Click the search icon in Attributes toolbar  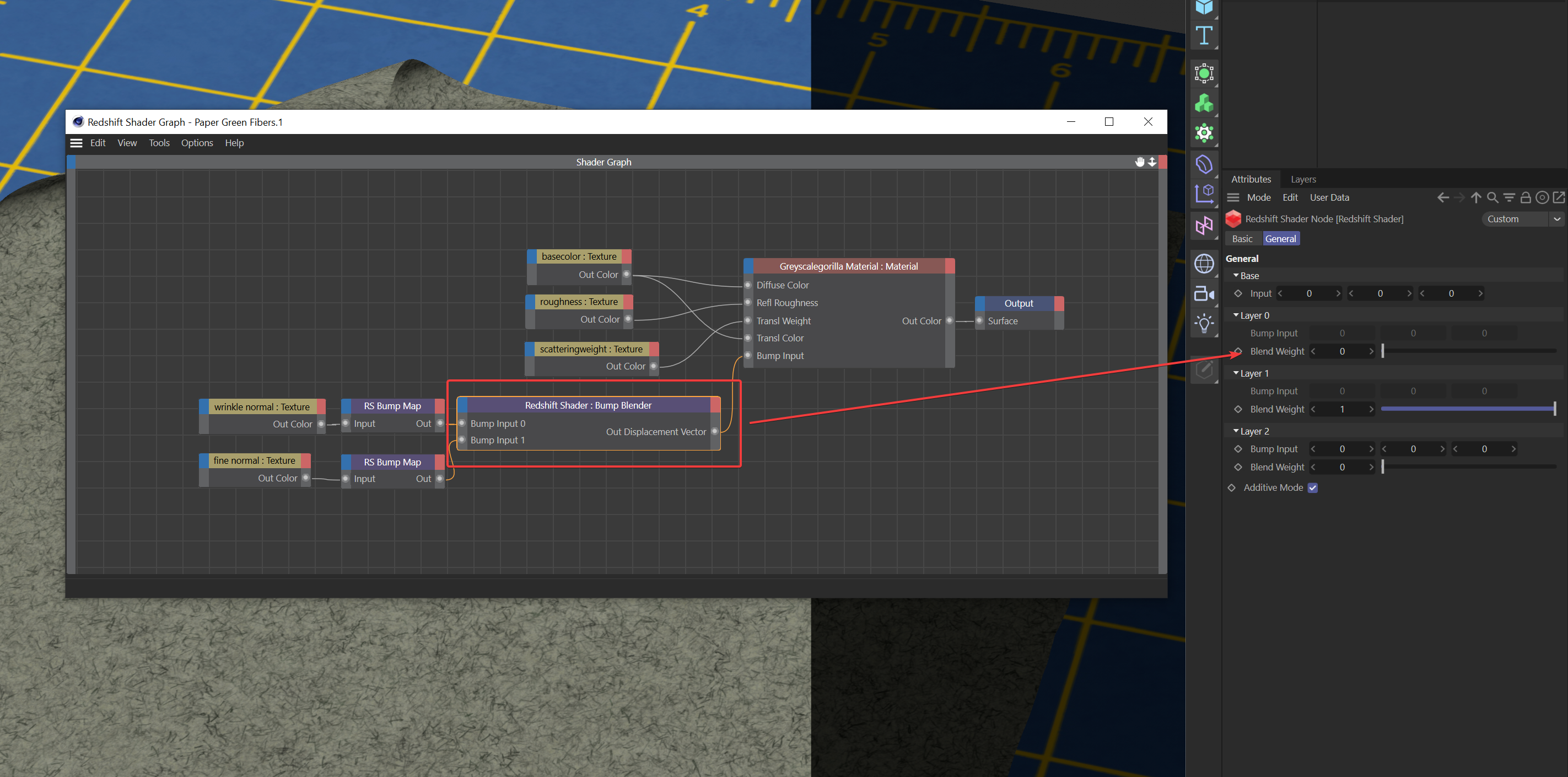click(1492, 197)
